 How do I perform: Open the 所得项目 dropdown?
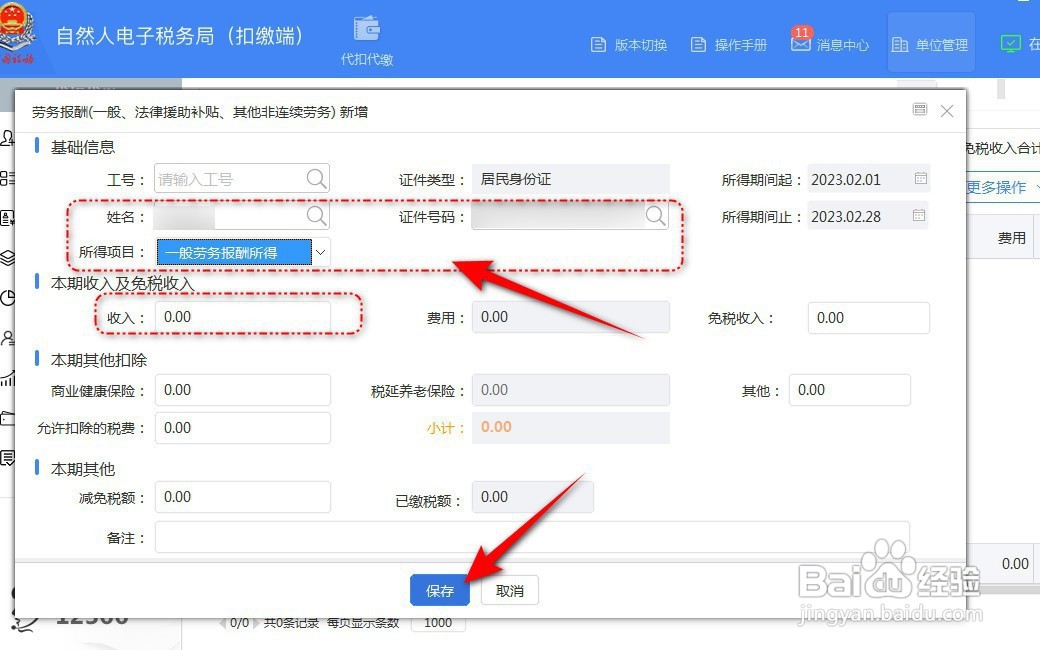[x=320, y=251]
